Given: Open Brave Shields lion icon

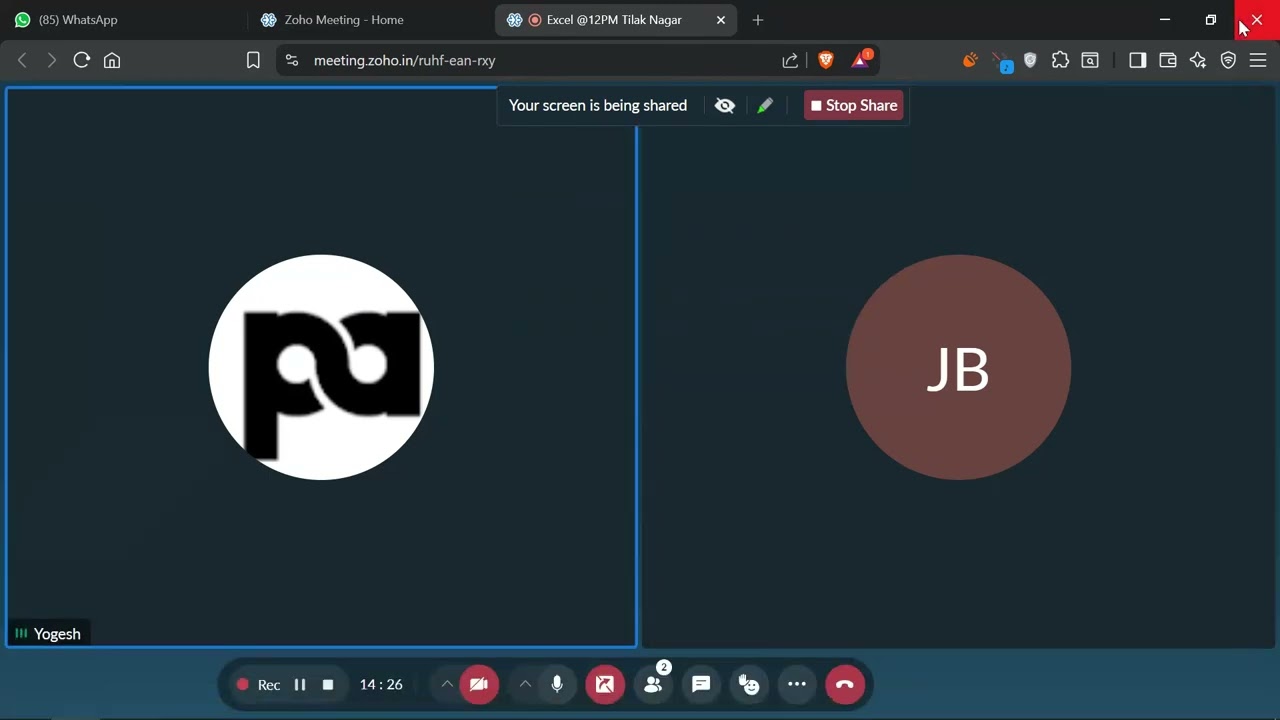Looking at the screenshot, I should pyautogui.click(x=826, y=60).
